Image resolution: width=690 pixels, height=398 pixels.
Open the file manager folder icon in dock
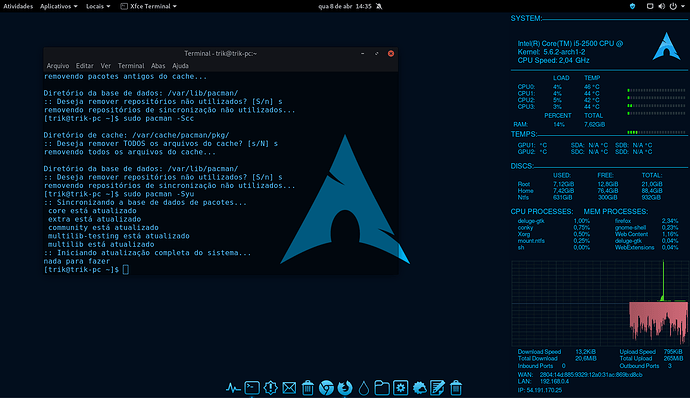[x=382, y=388]
